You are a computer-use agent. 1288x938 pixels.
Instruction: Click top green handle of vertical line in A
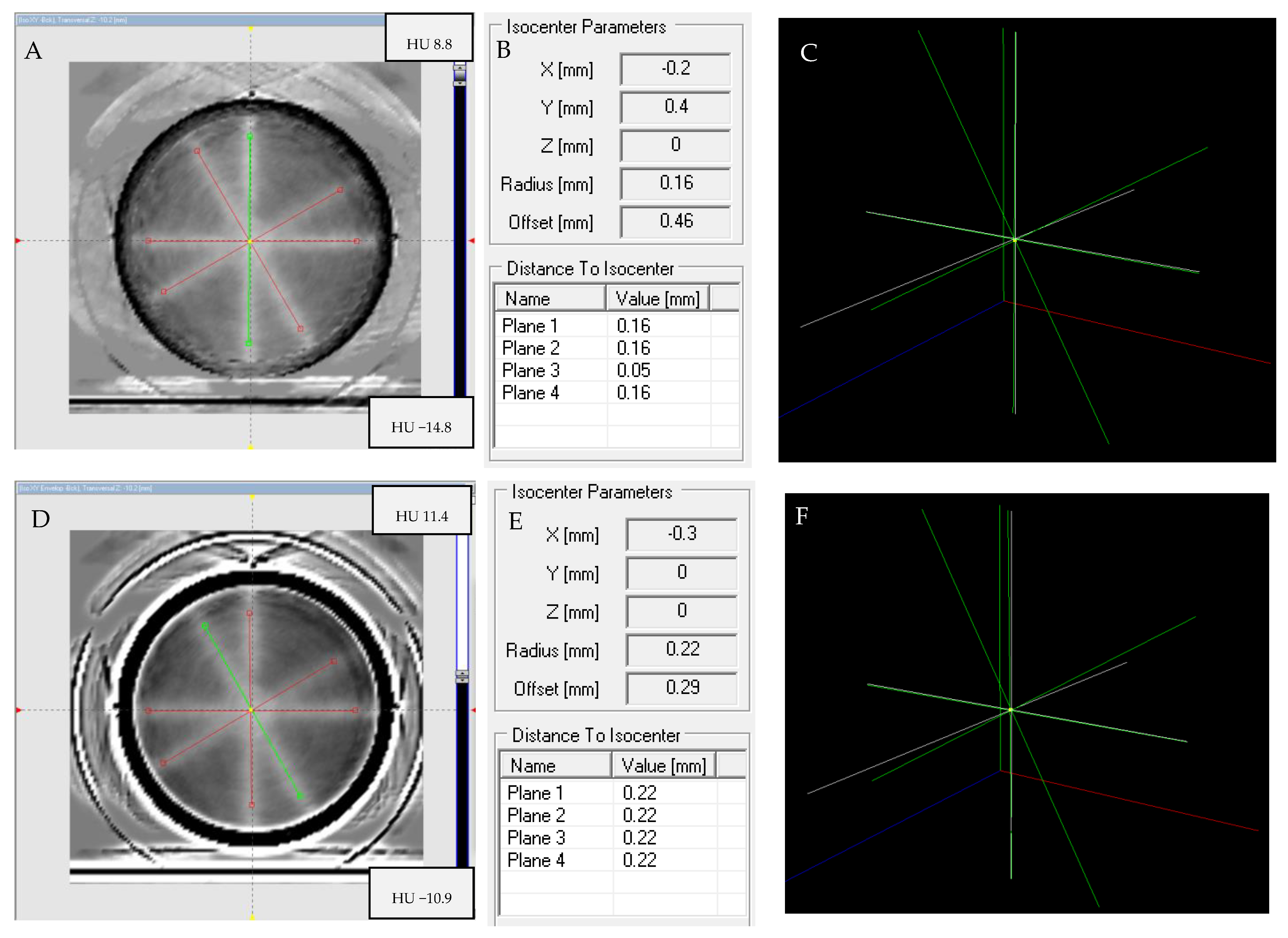pyautogui.click(x=250, y=137)
